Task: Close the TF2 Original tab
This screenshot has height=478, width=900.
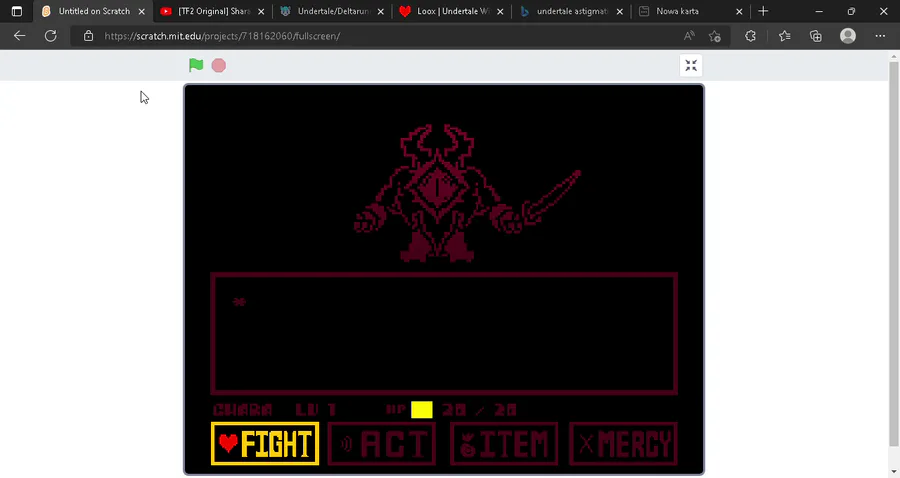Action: click(x=261, y=11)
